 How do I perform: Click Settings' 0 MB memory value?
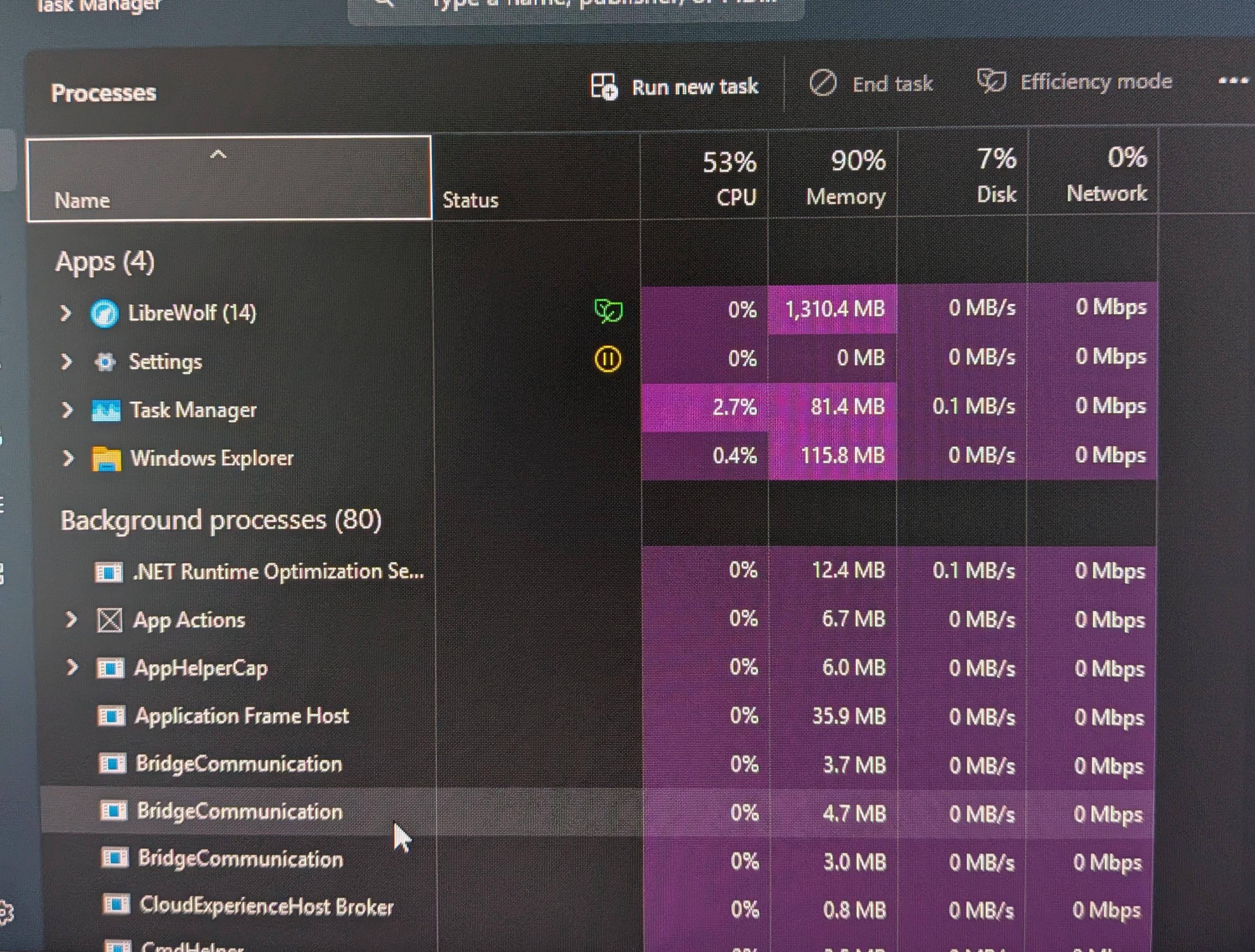[861, 358]
